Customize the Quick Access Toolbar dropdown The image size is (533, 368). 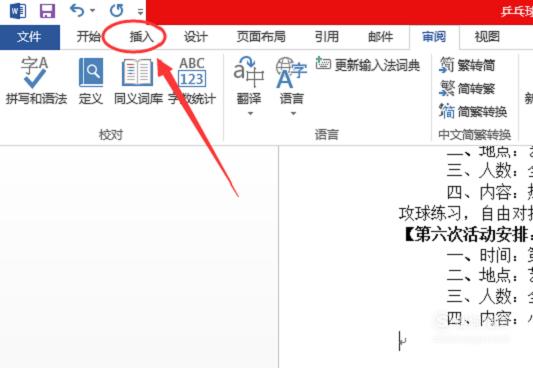tap(140, 12)
